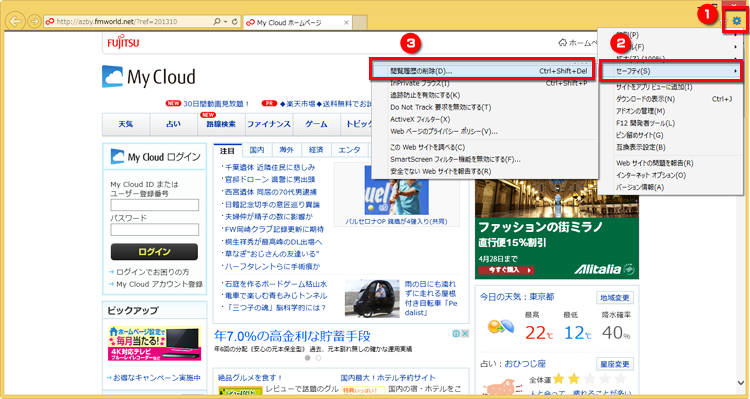Click the browser forward arrow button
This screenshot has height=399, width=750.
point(34,22)
